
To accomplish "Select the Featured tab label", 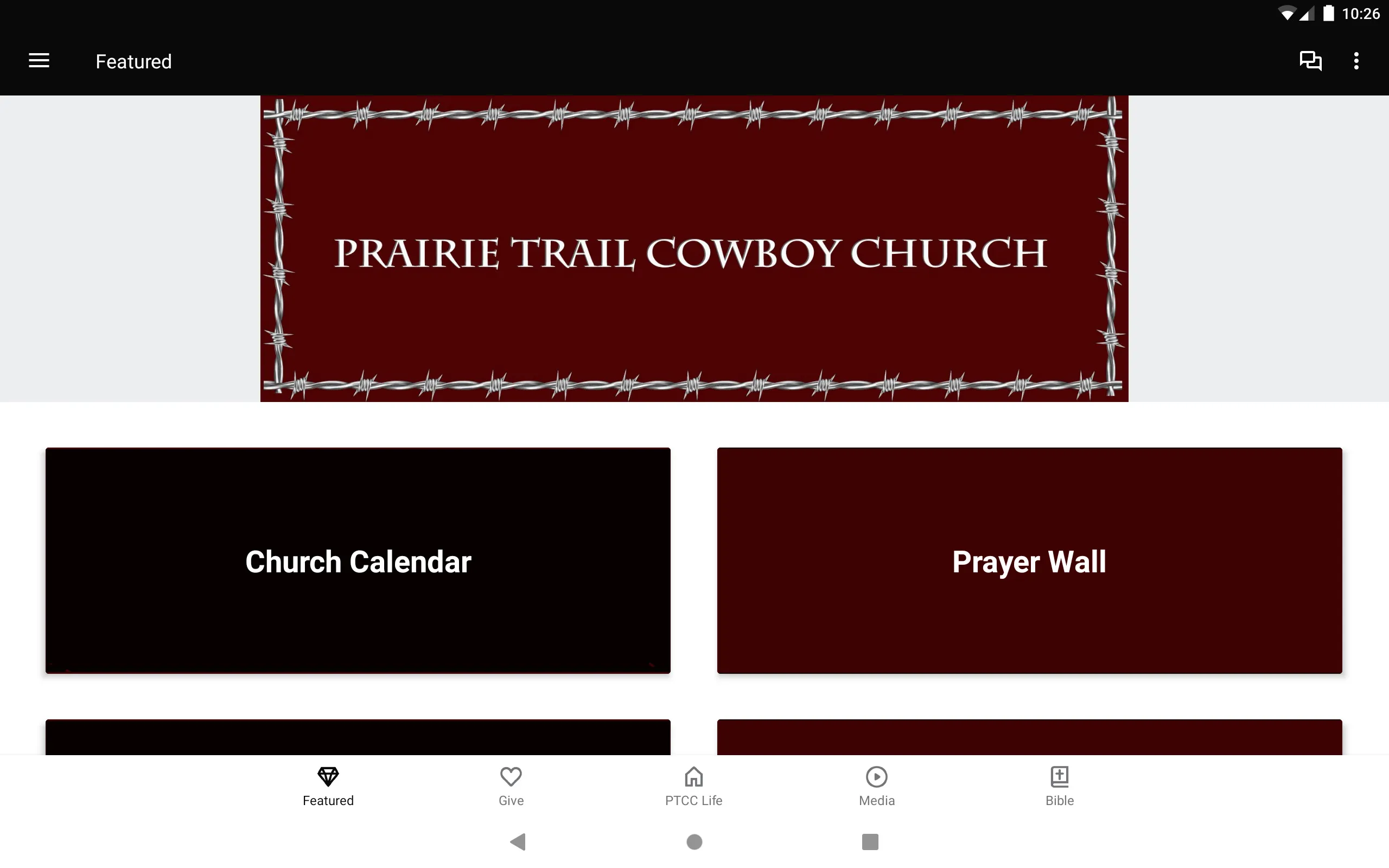I will 328,800.
